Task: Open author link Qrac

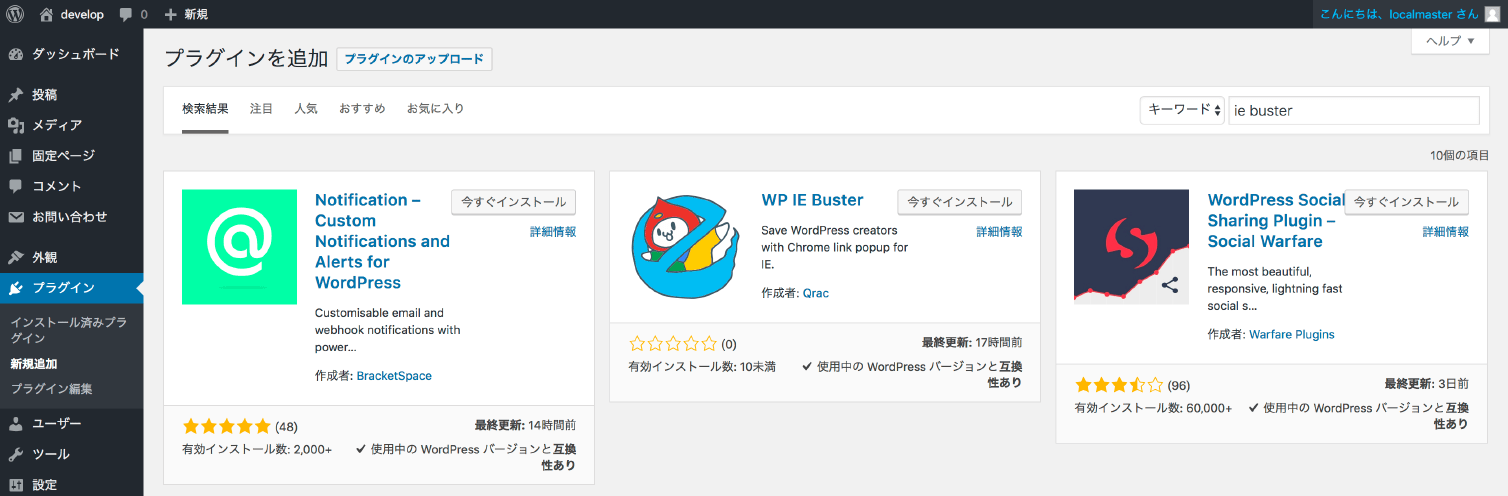Action: [x=816, y=293]
